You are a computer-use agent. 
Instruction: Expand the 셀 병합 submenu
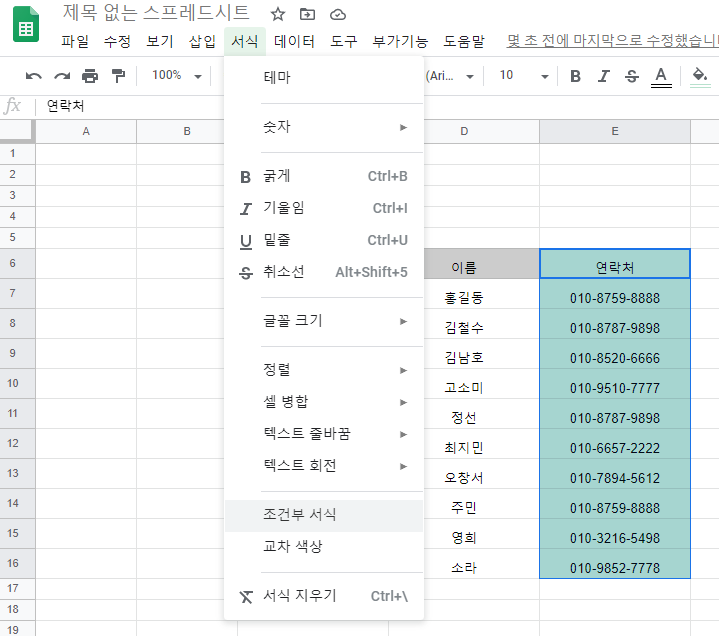point(324,402)
